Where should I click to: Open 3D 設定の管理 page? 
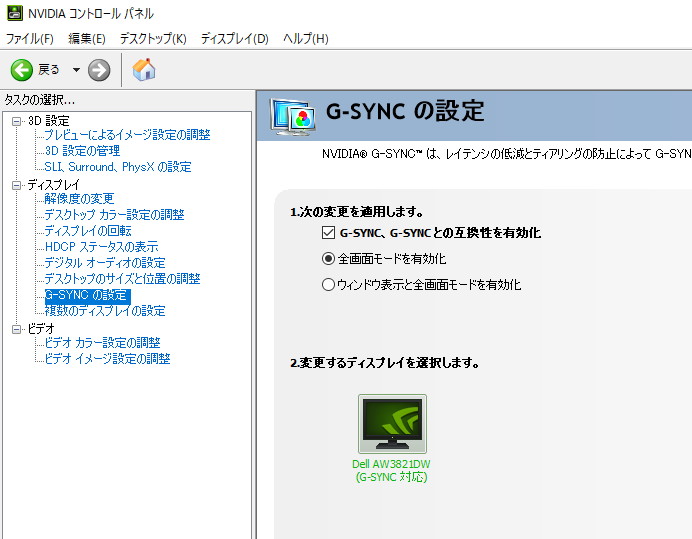pyautogui.click(x=82, y=151)
